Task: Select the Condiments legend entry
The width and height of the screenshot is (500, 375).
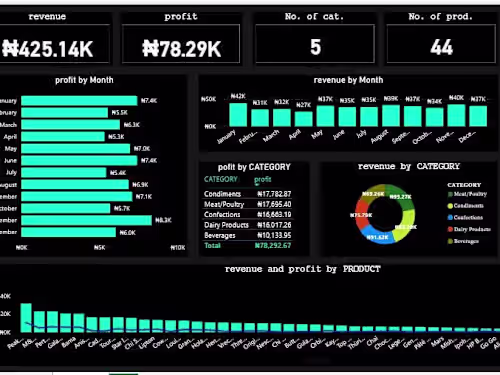Action: point(465,206)
